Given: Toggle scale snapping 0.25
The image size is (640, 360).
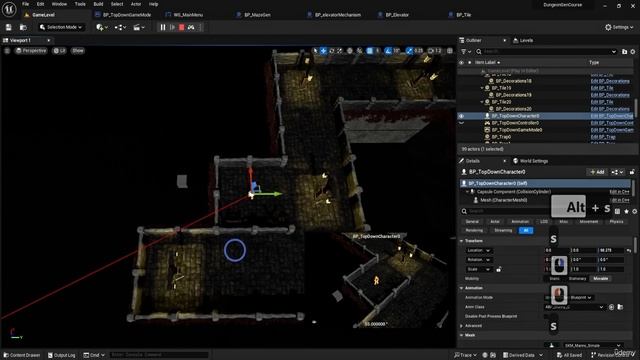Looking at the screenshot, I should (409, 51).
